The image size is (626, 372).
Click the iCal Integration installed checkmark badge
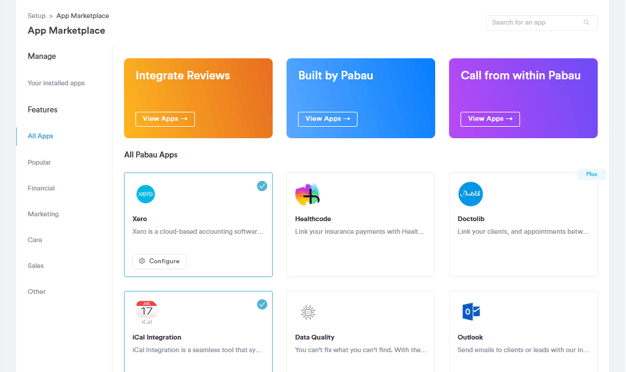(262, 305)
